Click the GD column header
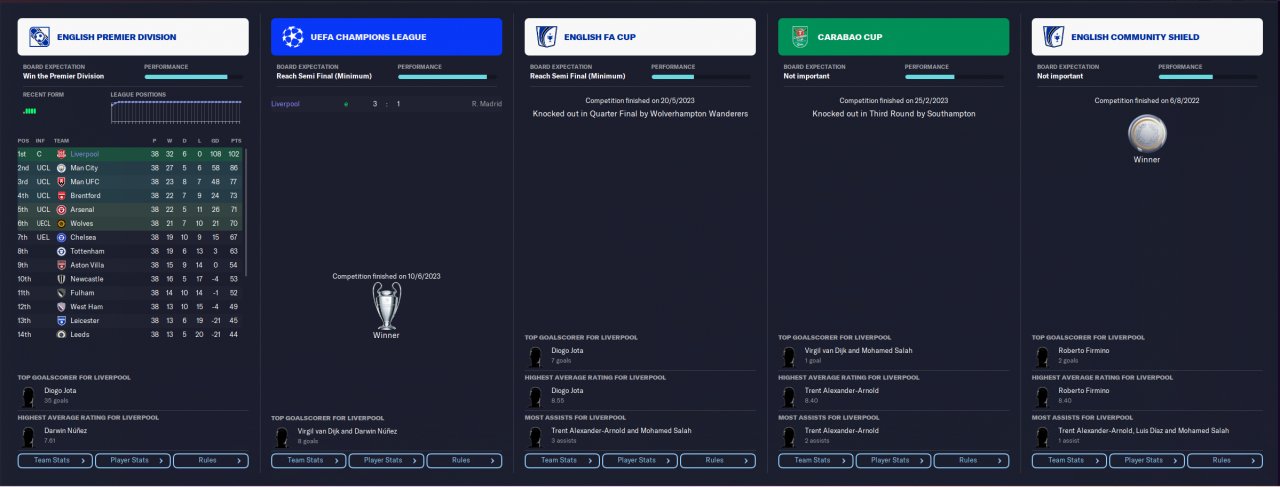Screen dimensions: 1280x487 [x=216, y=141]
